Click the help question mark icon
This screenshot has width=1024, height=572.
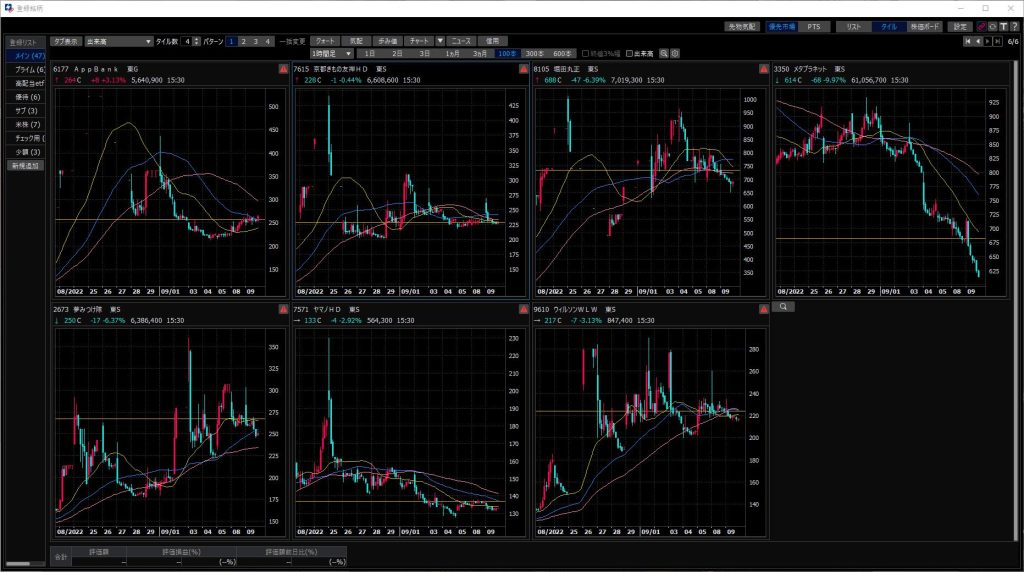click(1014, 26)
